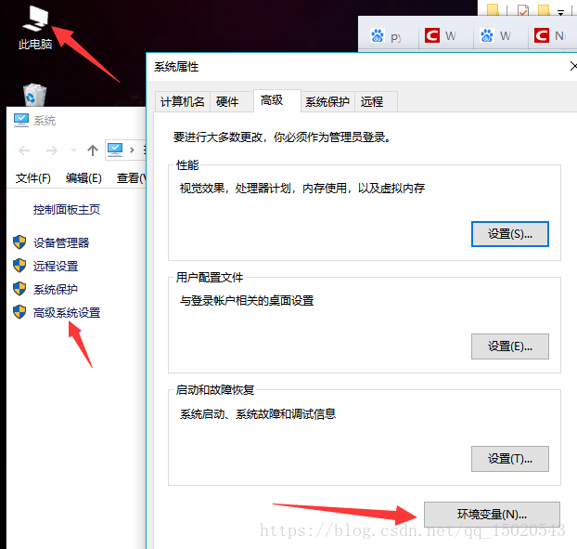Open the 编辑(E) menu
577x549 pixels.
(x=84, y=178)
